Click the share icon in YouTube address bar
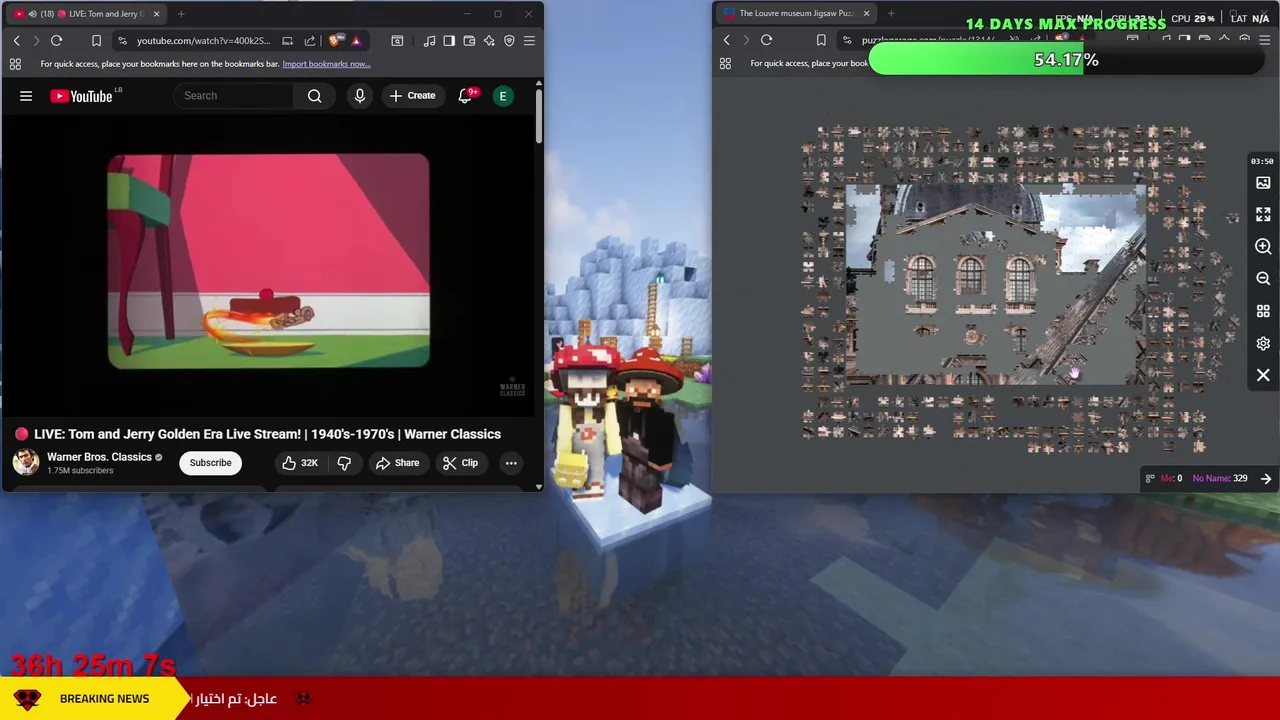 coord(309,41)
